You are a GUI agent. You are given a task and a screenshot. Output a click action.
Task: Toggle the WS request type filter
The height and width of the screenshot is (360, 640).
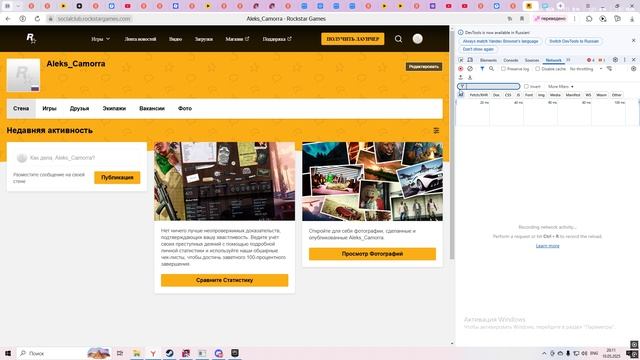coord(588,95)
